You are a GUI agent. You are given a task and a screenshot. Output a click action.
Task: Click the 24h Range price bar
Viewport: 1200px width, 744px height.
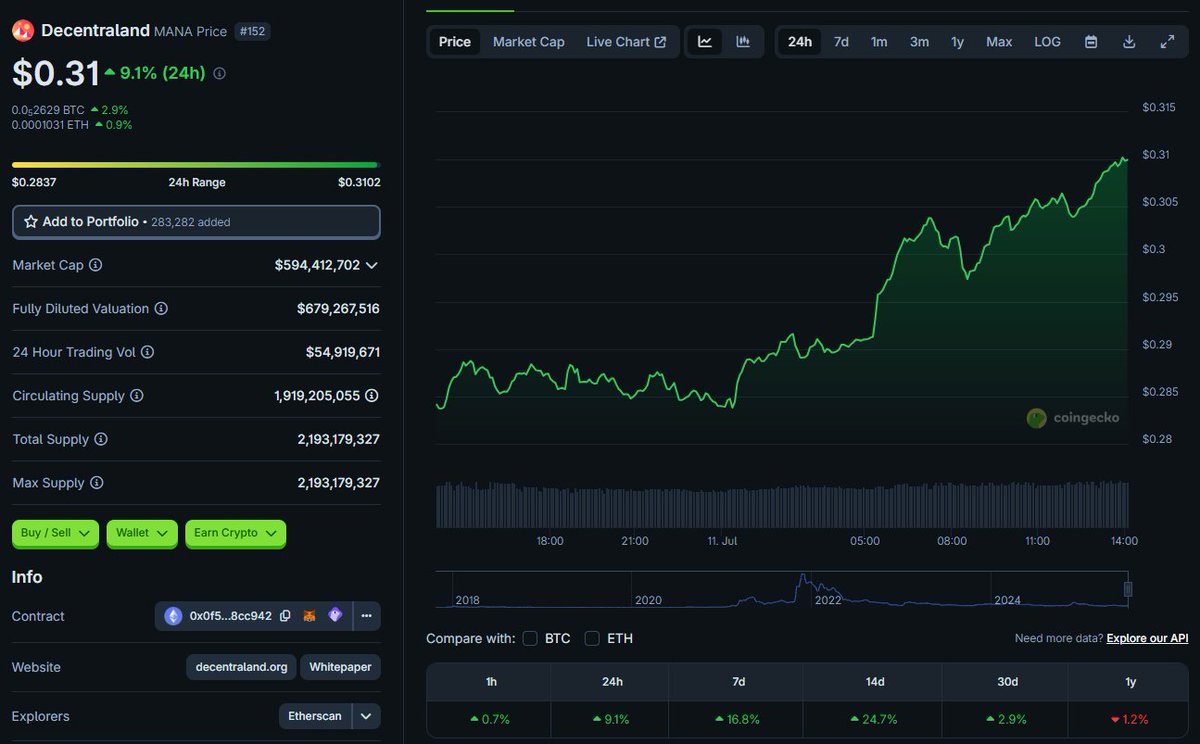[196, 164]
